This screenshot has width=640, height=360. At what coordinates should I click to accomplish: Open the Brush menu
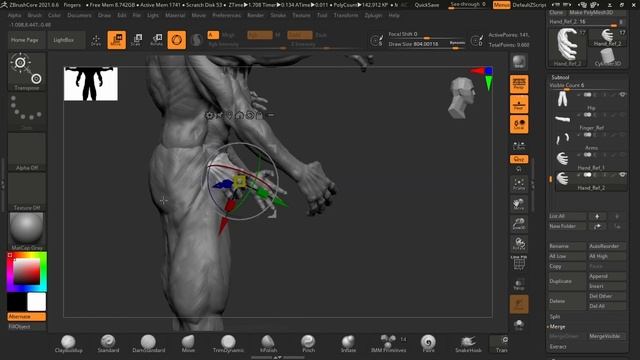coord(35,15)
